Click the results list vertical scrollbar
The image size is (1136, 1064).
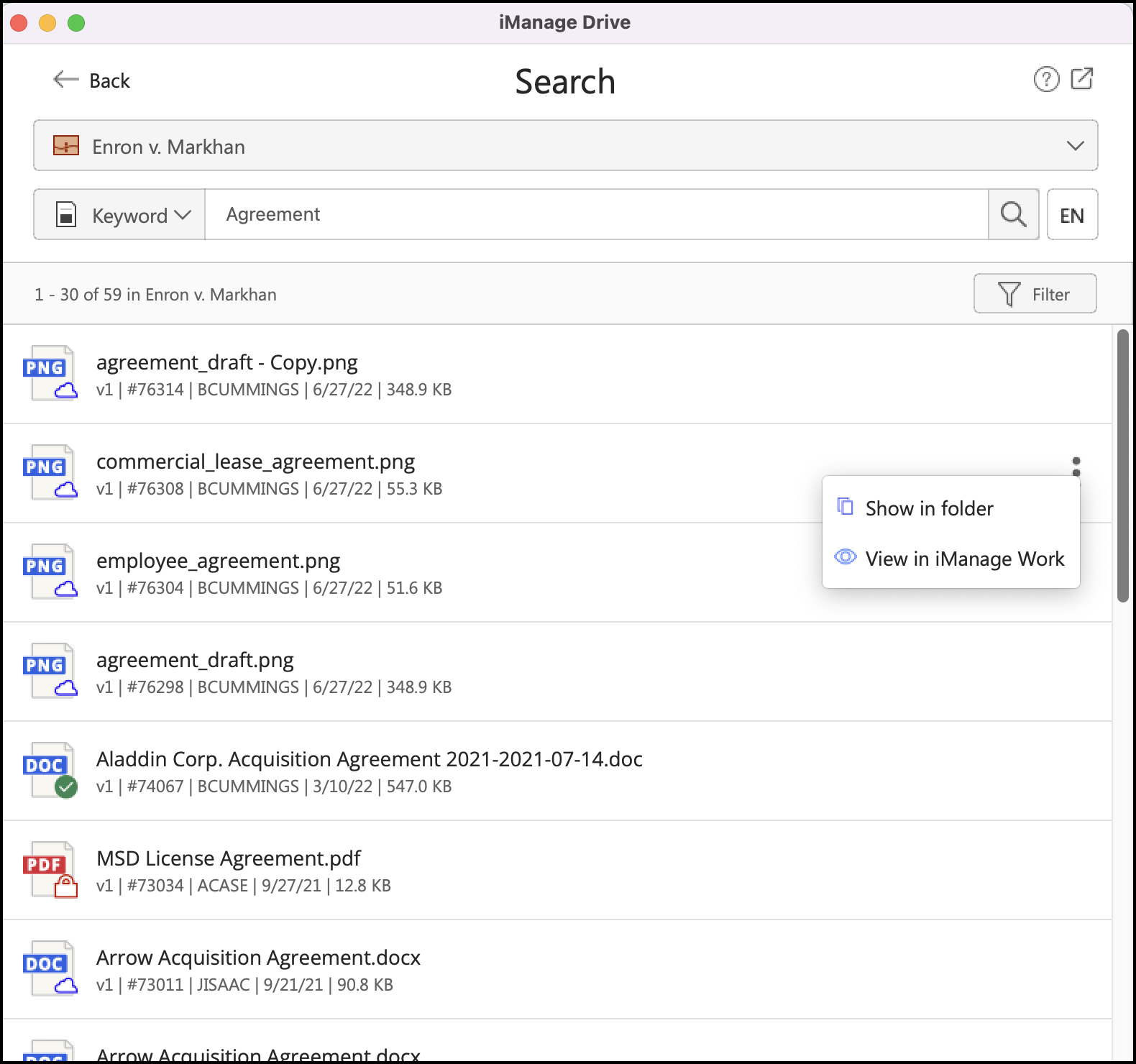point(1123,465)
